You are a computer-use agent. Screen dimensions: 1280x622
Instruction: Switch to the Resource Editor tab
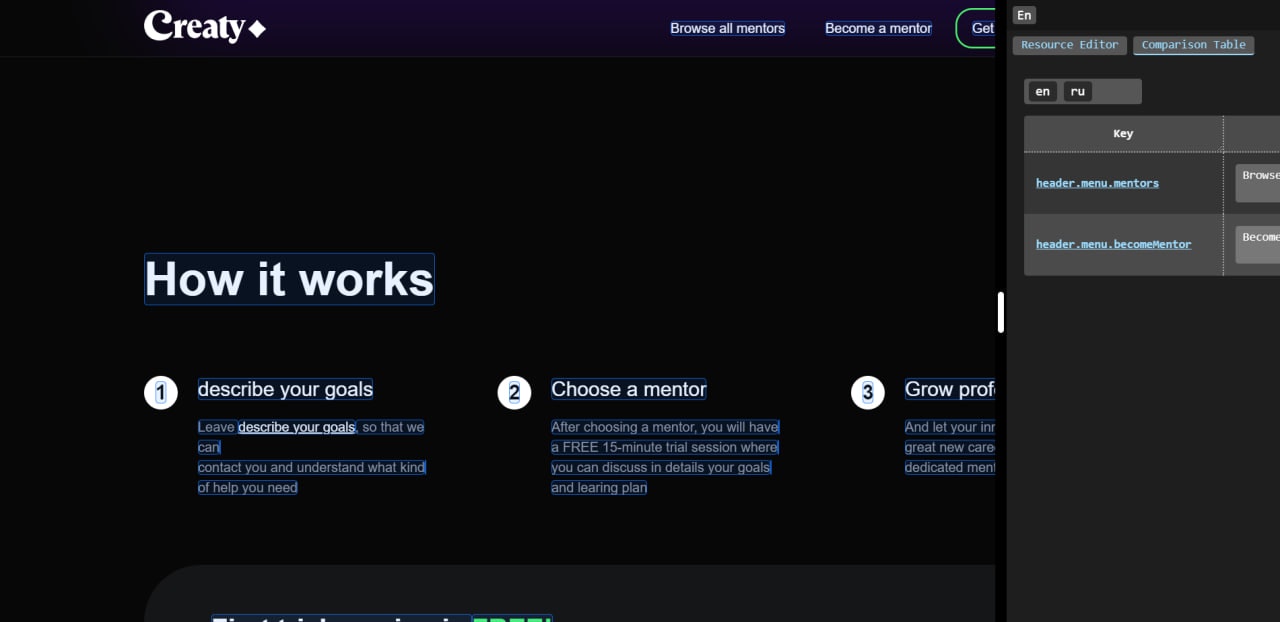[x=1069, y=45]
